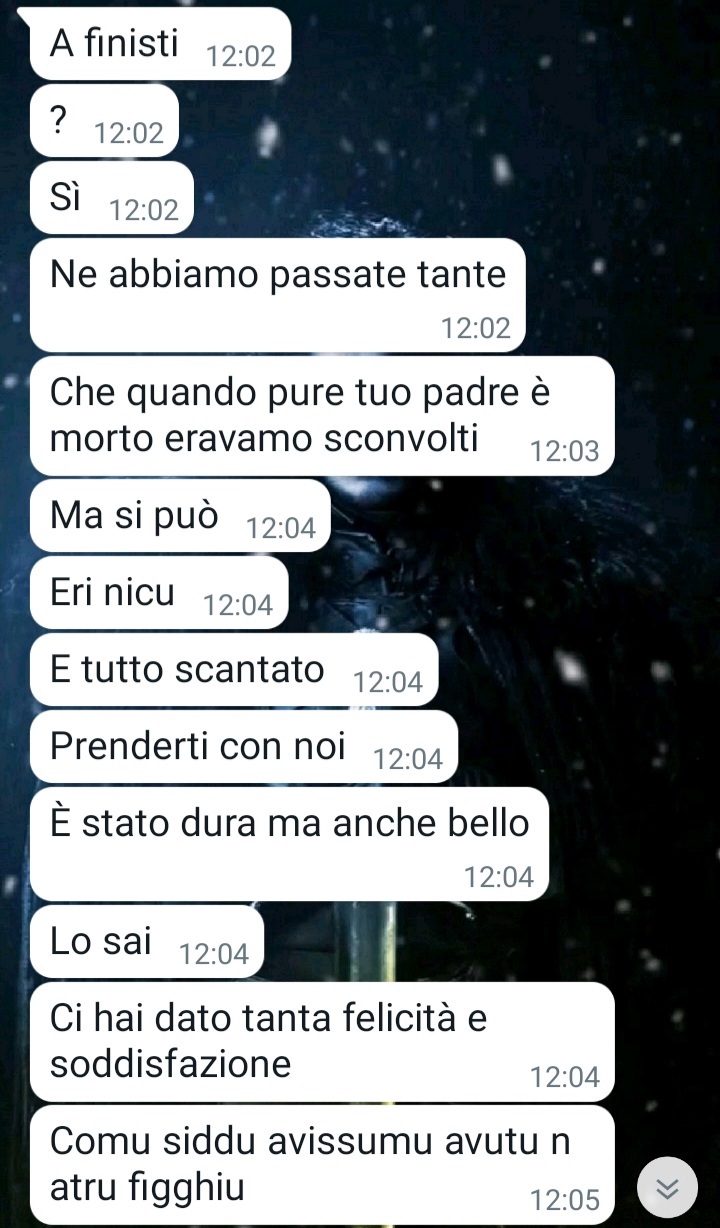Tap the 'Prenderti con noi' message
Image resolution: width=720 pixels, height=1228 pixels.
(x=244, y=746)
